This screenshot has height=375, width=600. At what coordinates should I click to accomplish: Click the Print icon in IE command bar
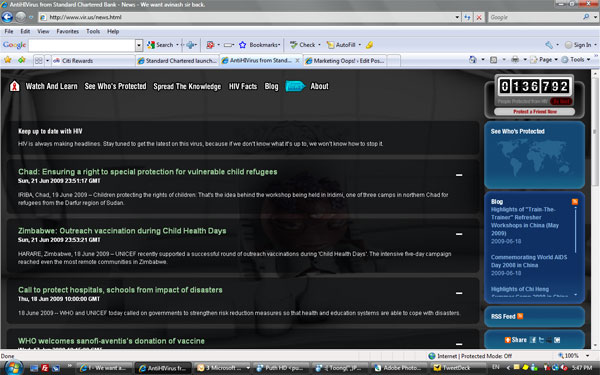515,60
